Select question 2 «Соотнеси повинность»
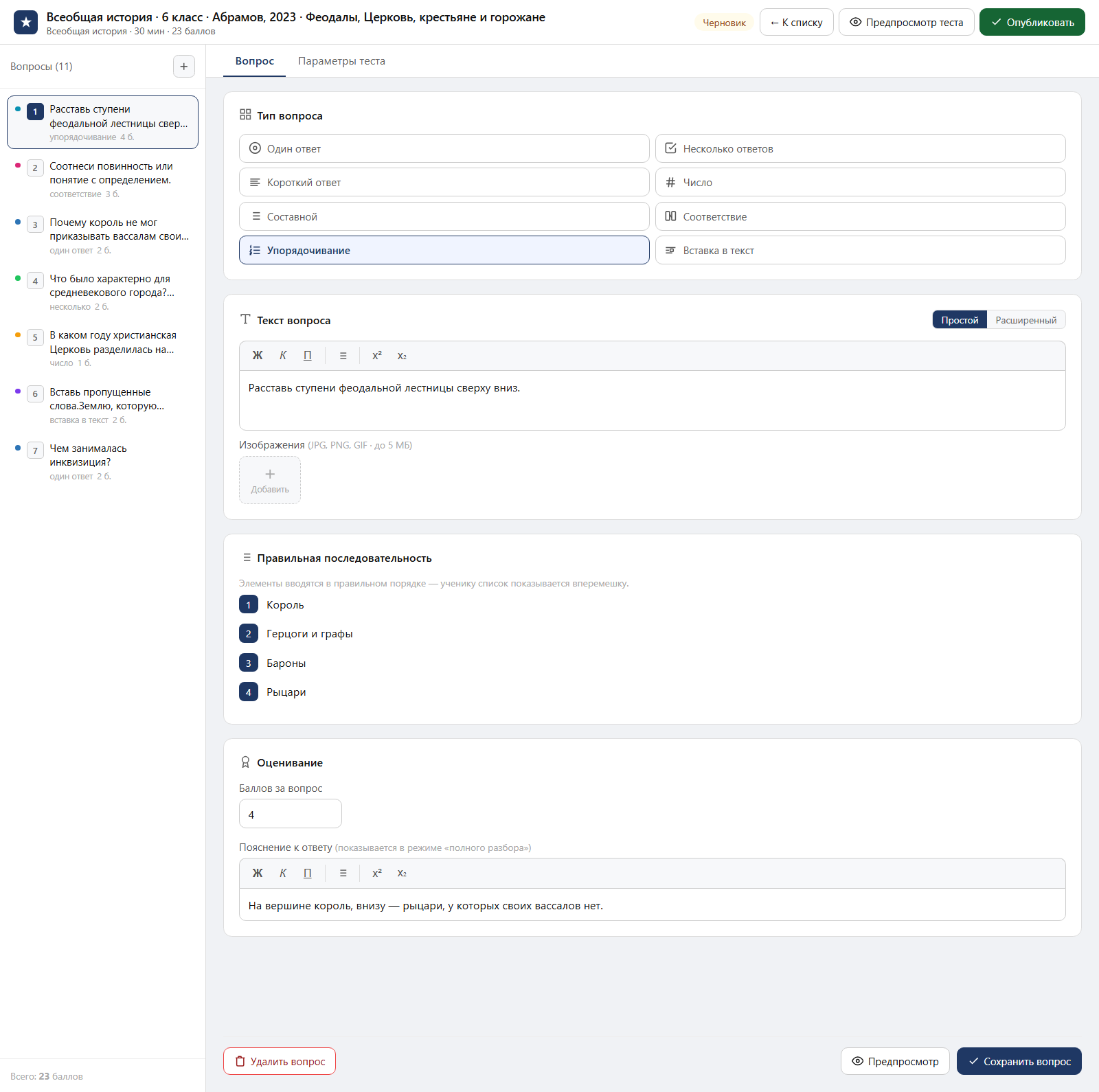Viewport: 1099px width, 1092px height. pos(103,179)
